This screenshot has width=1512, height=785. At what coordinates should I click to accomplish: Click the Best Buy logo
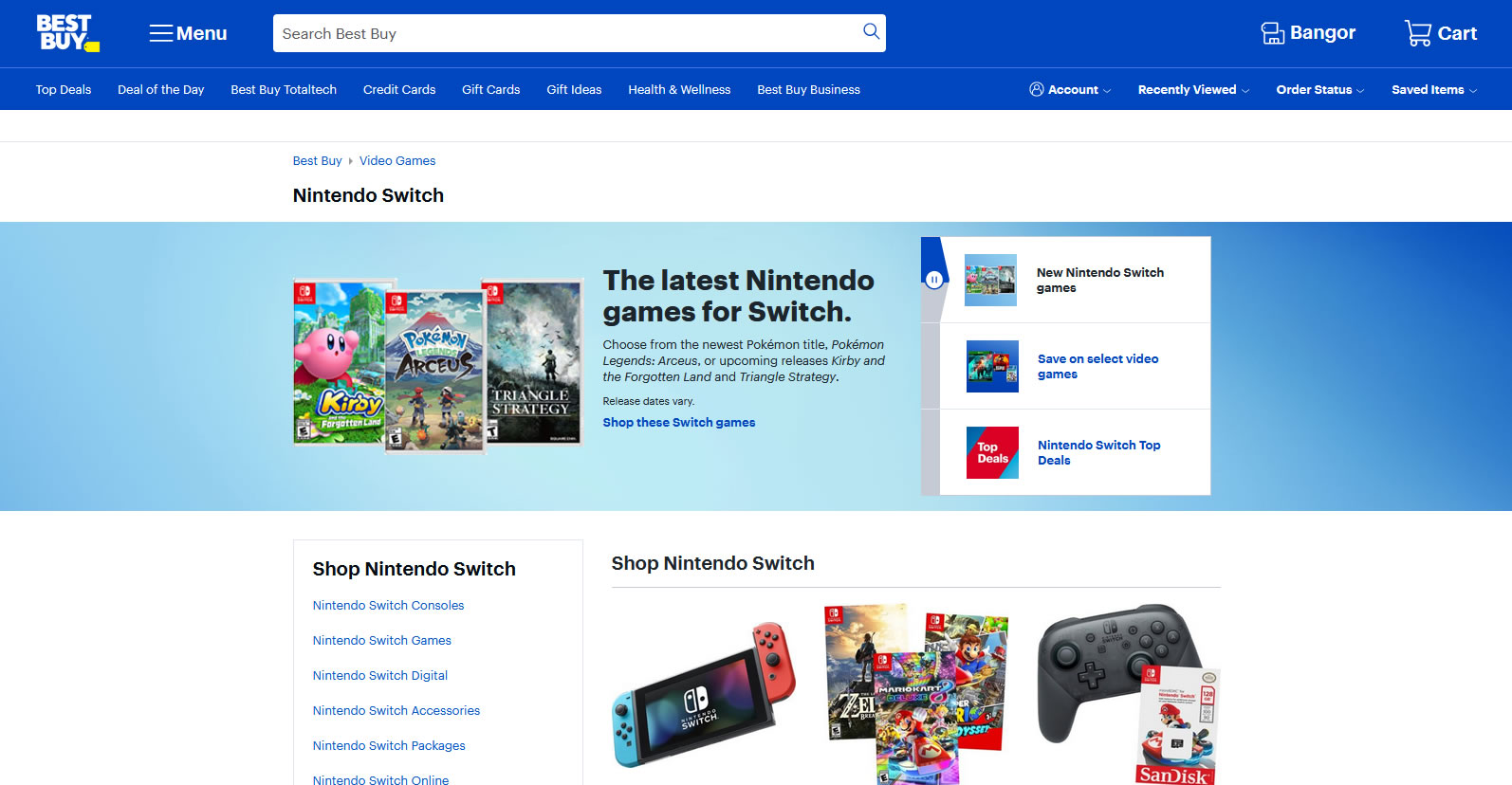[x=67, y=33]
